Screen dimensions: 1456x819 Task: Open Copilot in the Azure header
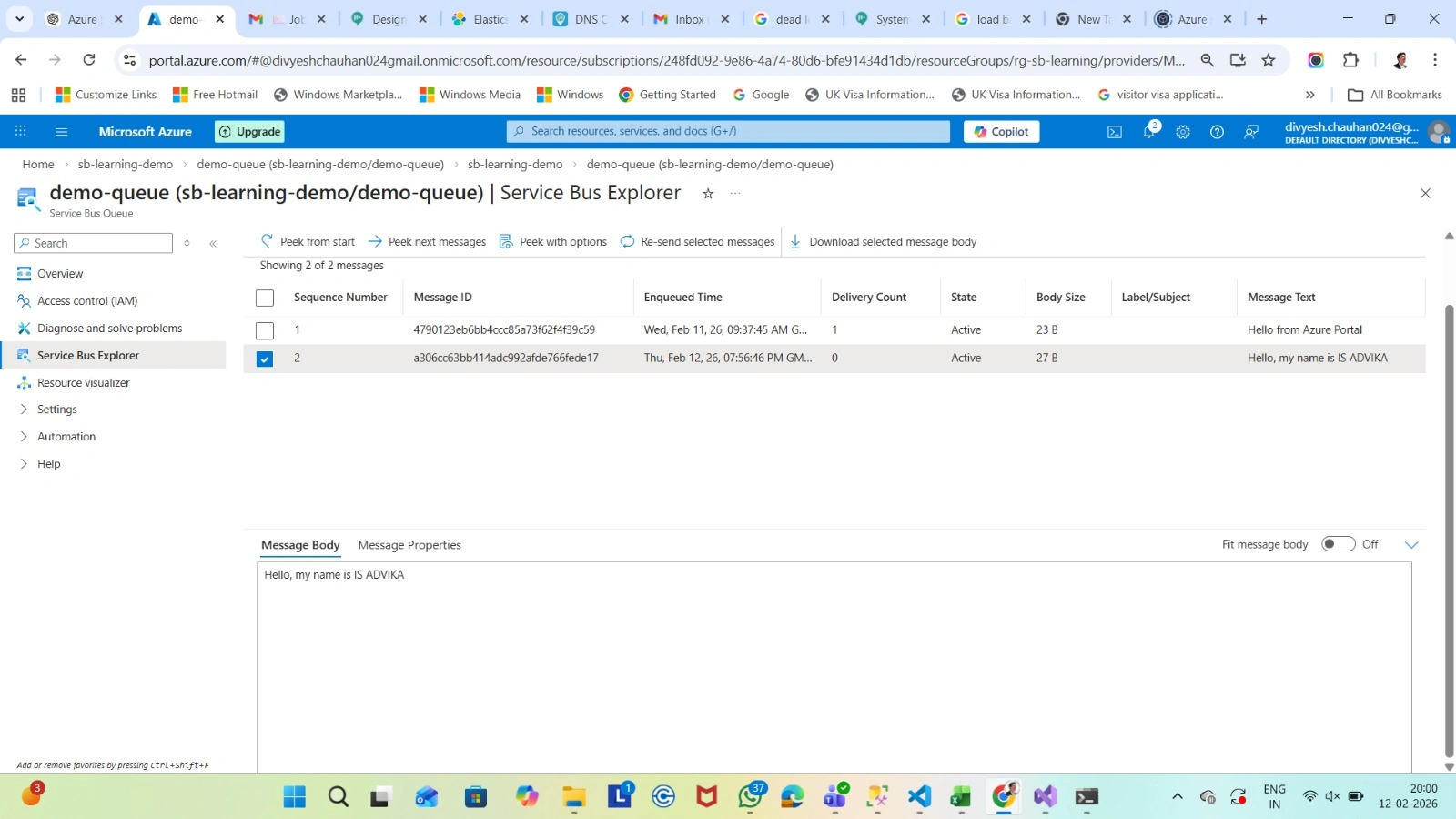coord(1001,132)
